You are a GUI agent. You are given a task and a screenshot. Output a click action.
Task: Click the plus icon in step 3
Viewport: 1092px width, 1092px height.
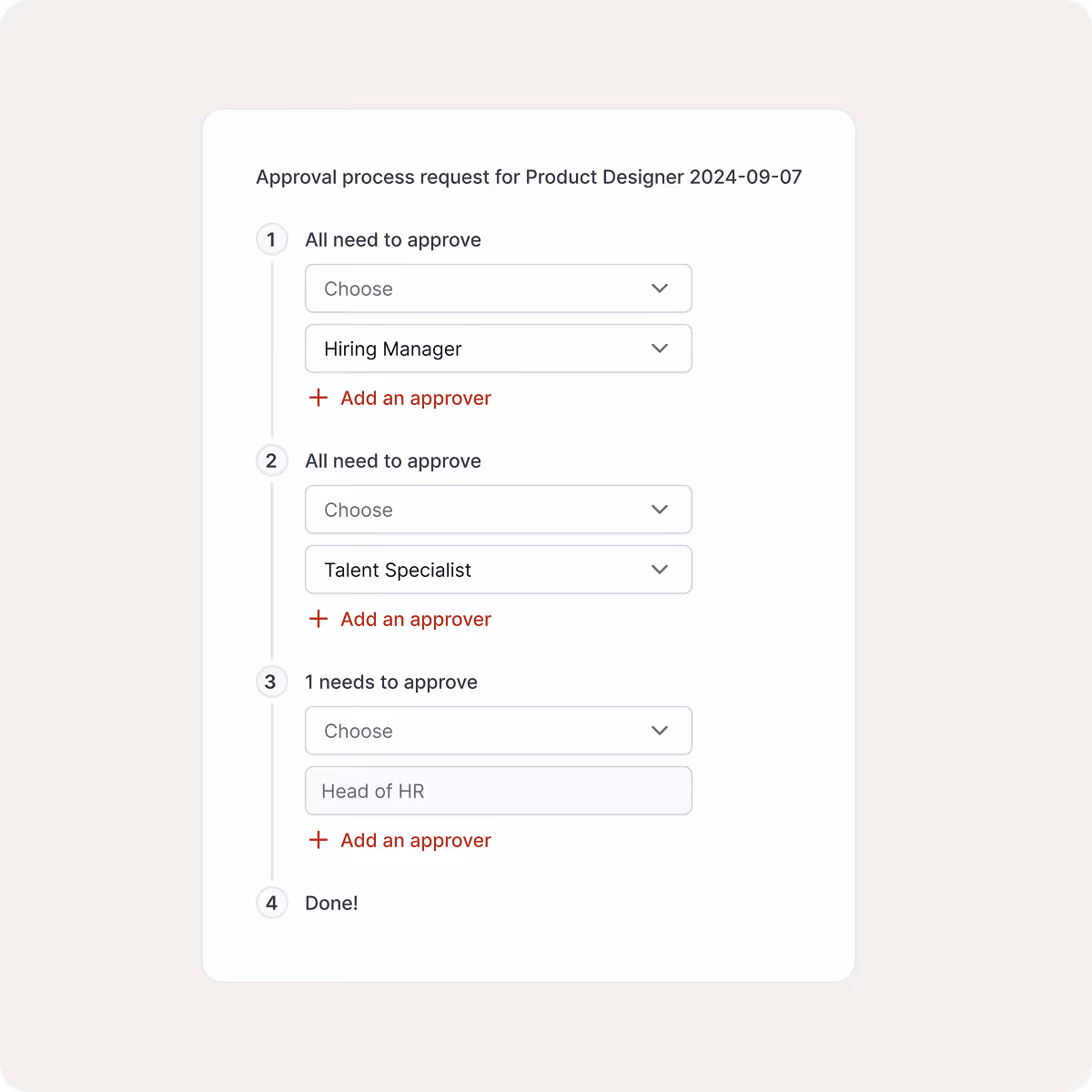pos(318,840)
